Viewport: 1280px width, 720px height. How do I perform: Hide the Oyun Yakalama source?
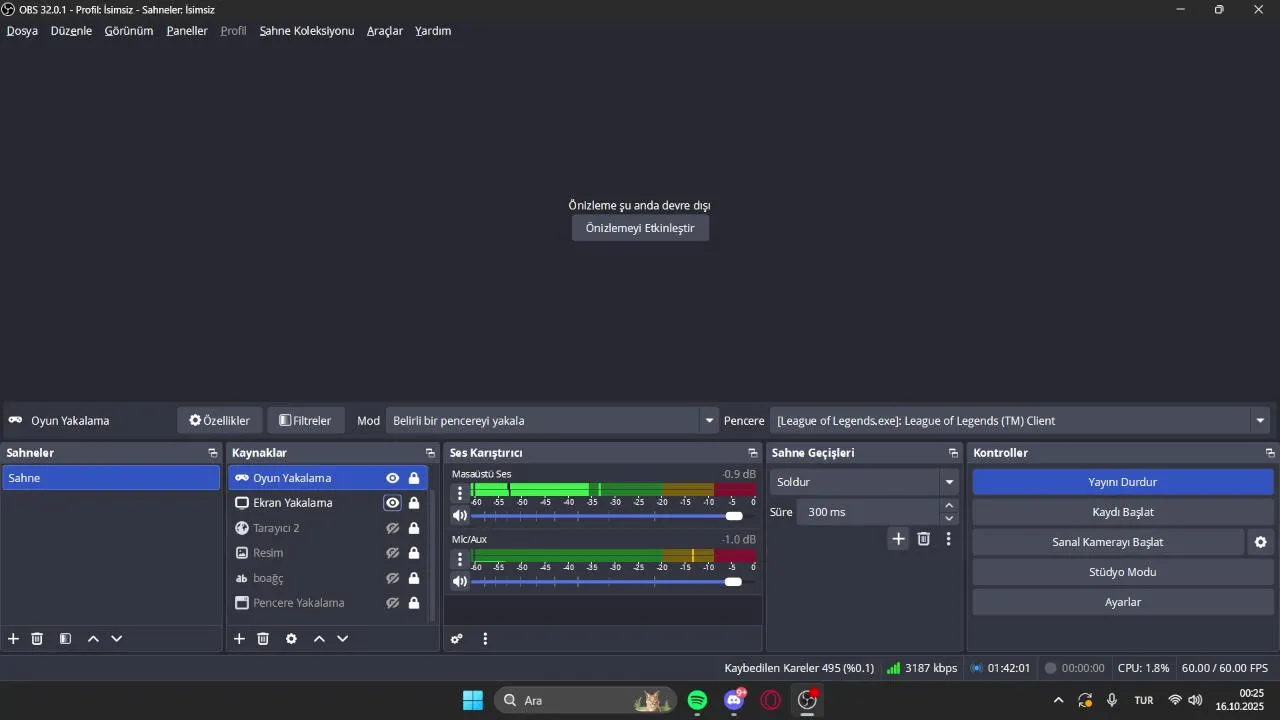[x=393, y=478]
